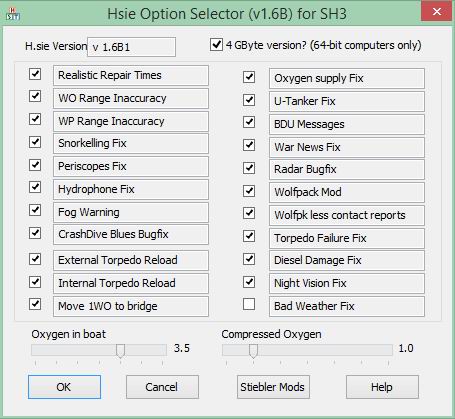This screenshot has height=419, width=455.
Task: Uncheck Realistic Repair Times checkbox
Action: click(x=35, y=74)
